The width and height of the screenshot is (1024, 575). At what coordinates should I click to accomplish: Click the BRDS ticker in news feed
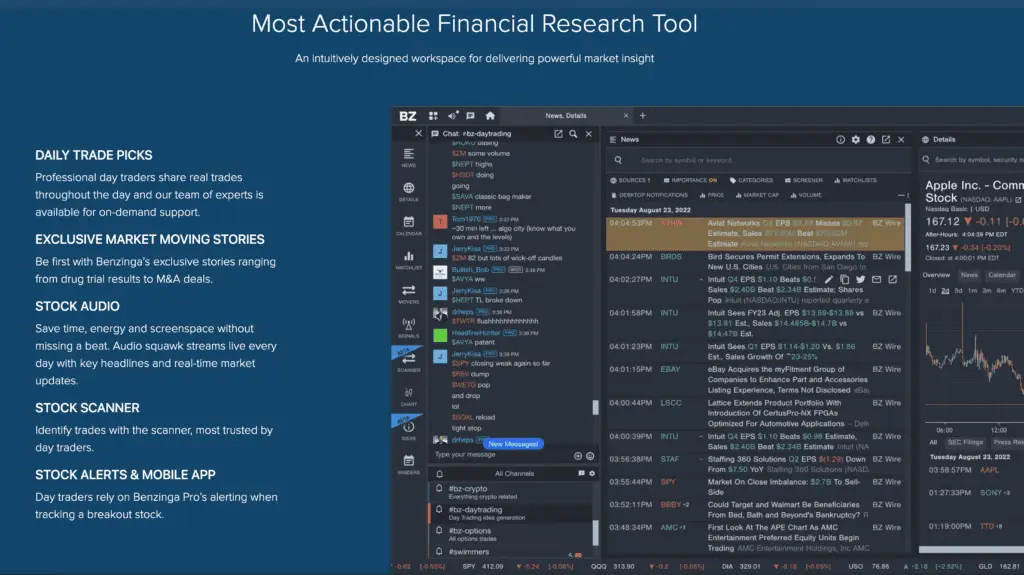[x=671, y=257]
